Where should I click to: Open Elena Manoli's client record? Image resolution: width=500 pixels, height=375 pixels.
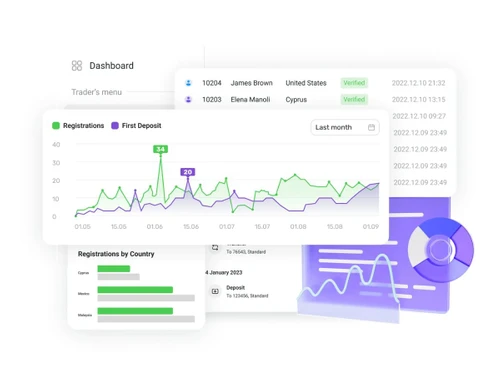pyautogui.click(x=250, y=99)
